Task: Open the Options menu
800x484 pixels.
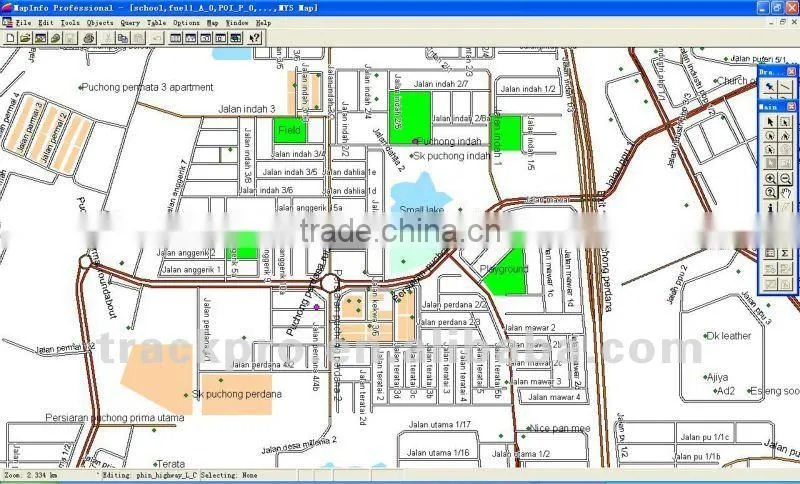Action: click(x=186, y=23)
